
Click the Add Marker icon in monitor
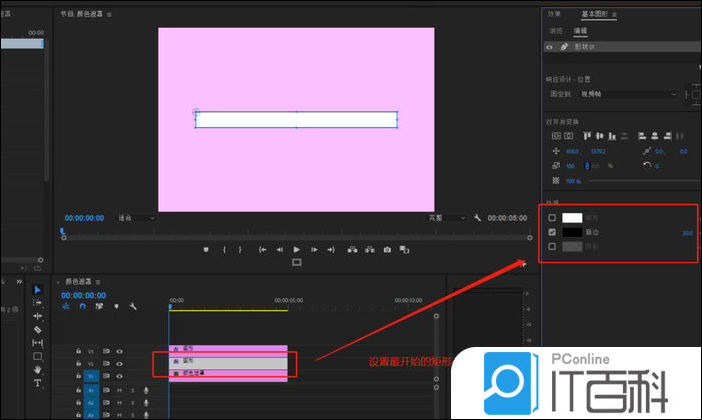[x=206, y=249]
